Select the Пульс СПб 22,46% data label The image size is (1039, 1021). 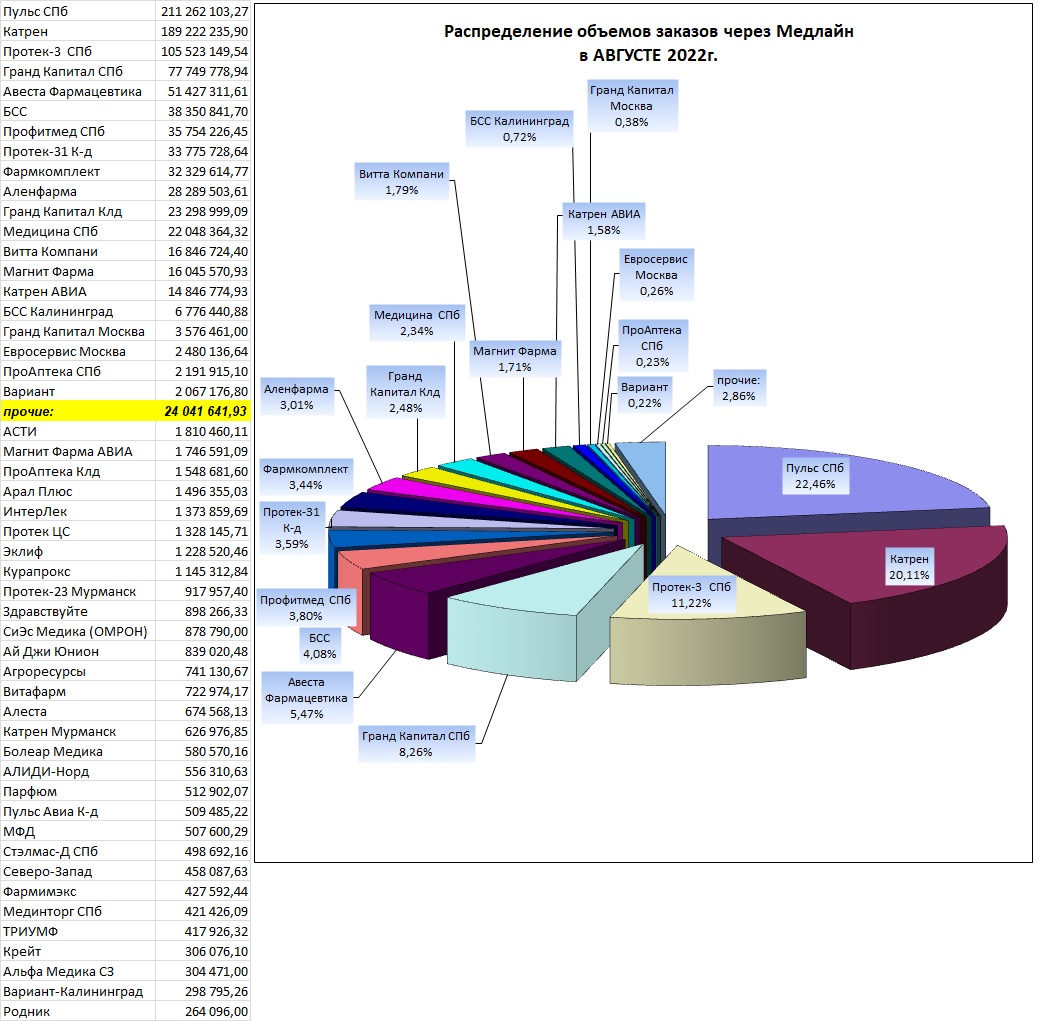[814, 476]
